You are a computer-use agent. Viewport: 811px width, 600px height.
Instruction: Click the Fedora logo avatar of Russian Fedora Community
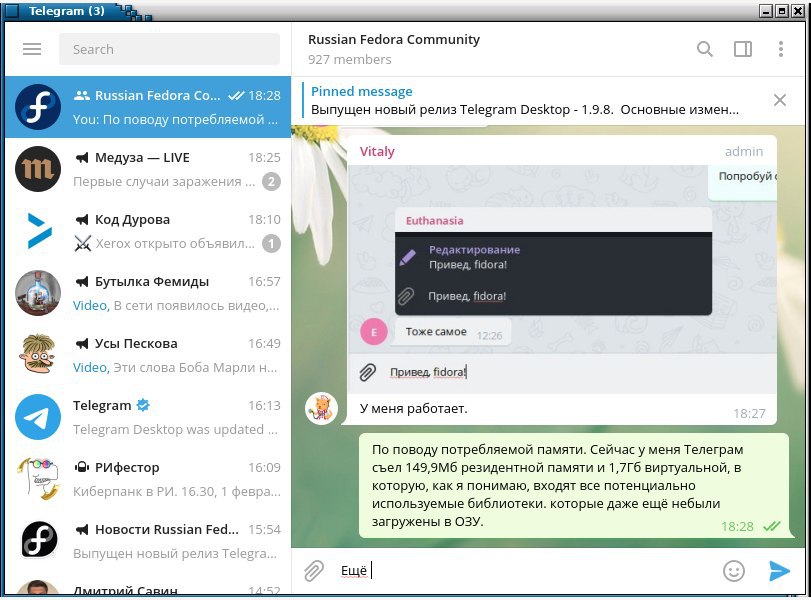[38, 107]
